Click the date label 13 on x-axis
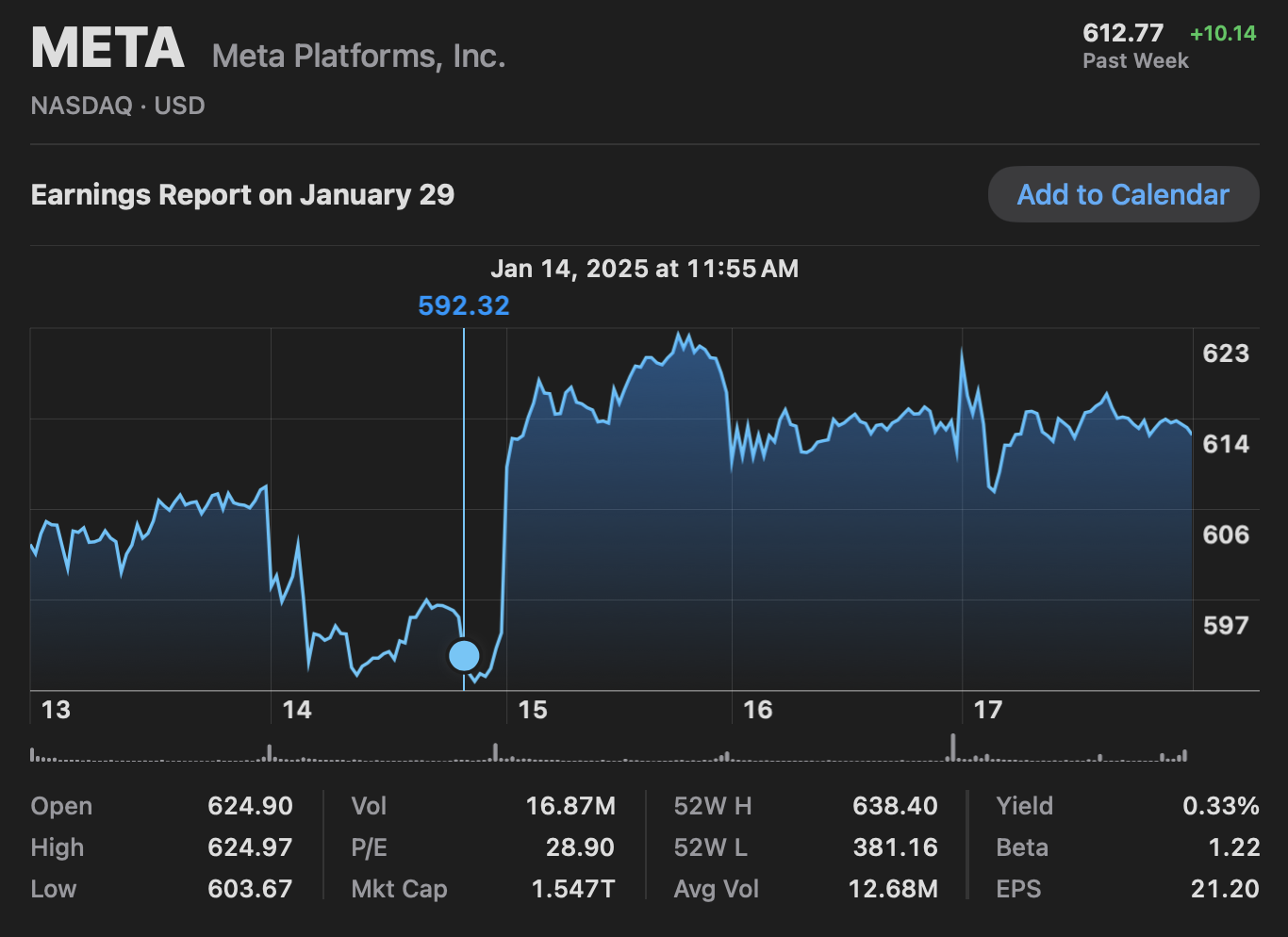This screenshot has width=1288, height=937. point(56,710)
